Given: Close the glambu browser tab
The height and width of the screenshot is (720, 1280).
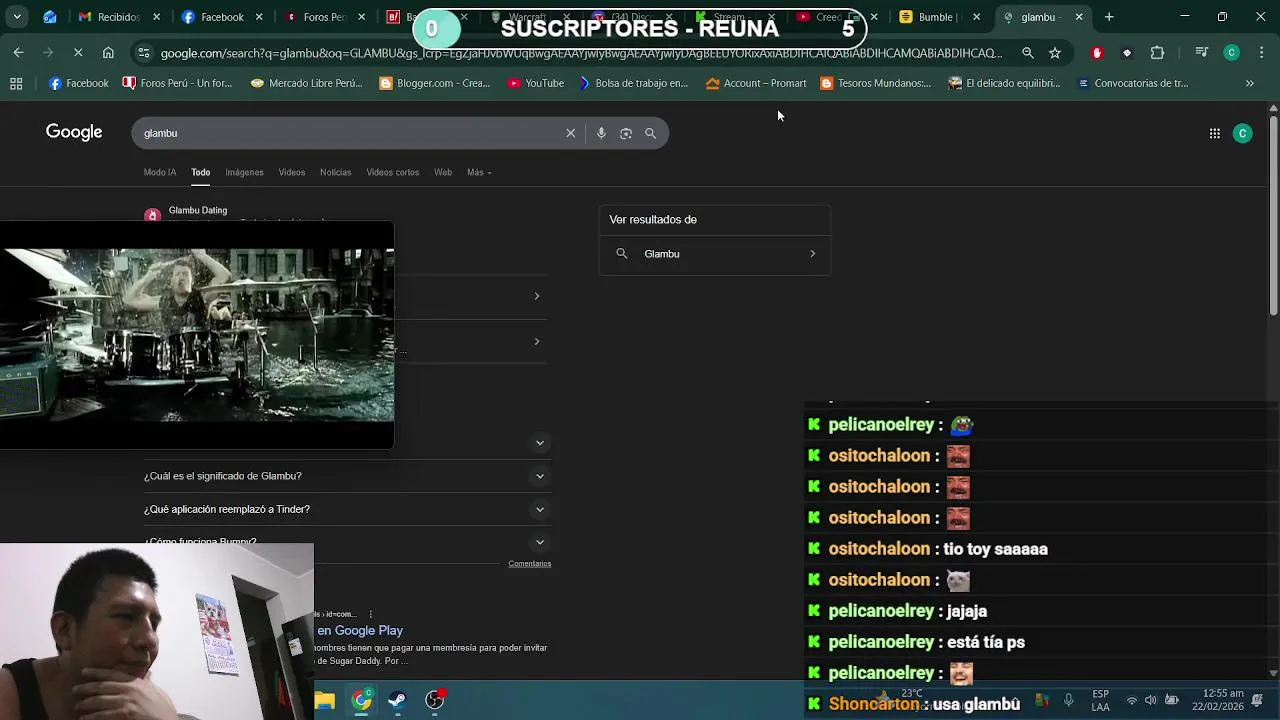Looking at the screenshot, I should 1079,17.
